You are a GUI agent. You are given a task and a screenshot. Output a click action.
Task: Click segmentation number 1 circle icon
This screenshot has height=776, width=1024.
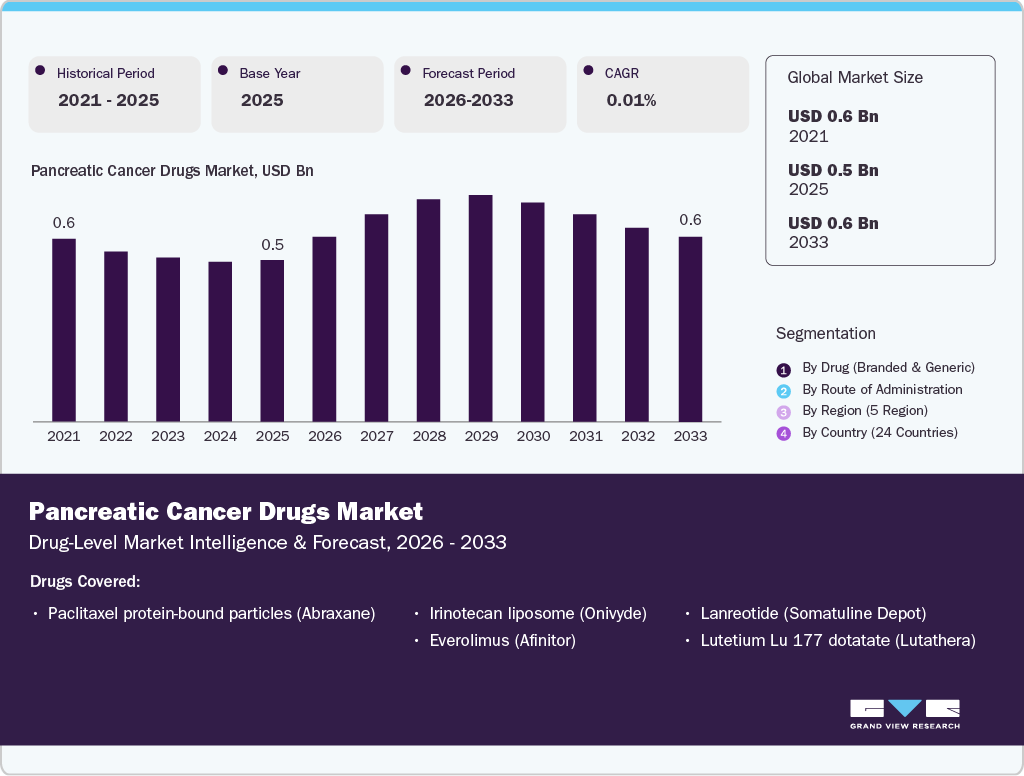(784, 370)
